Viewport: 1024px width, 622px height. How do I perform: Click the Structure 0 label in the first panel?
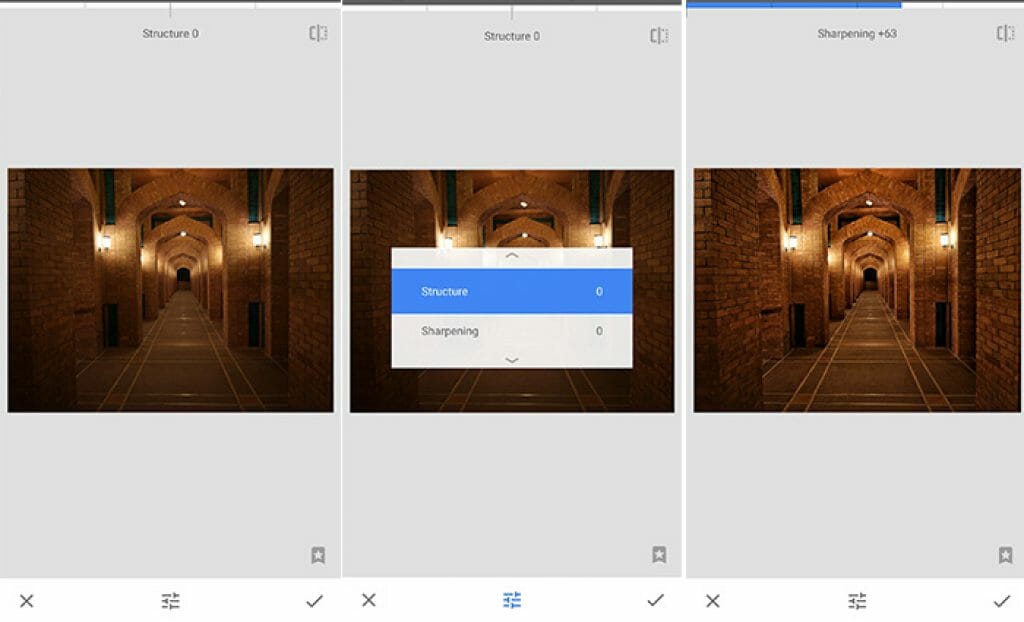tap(168, 34)
